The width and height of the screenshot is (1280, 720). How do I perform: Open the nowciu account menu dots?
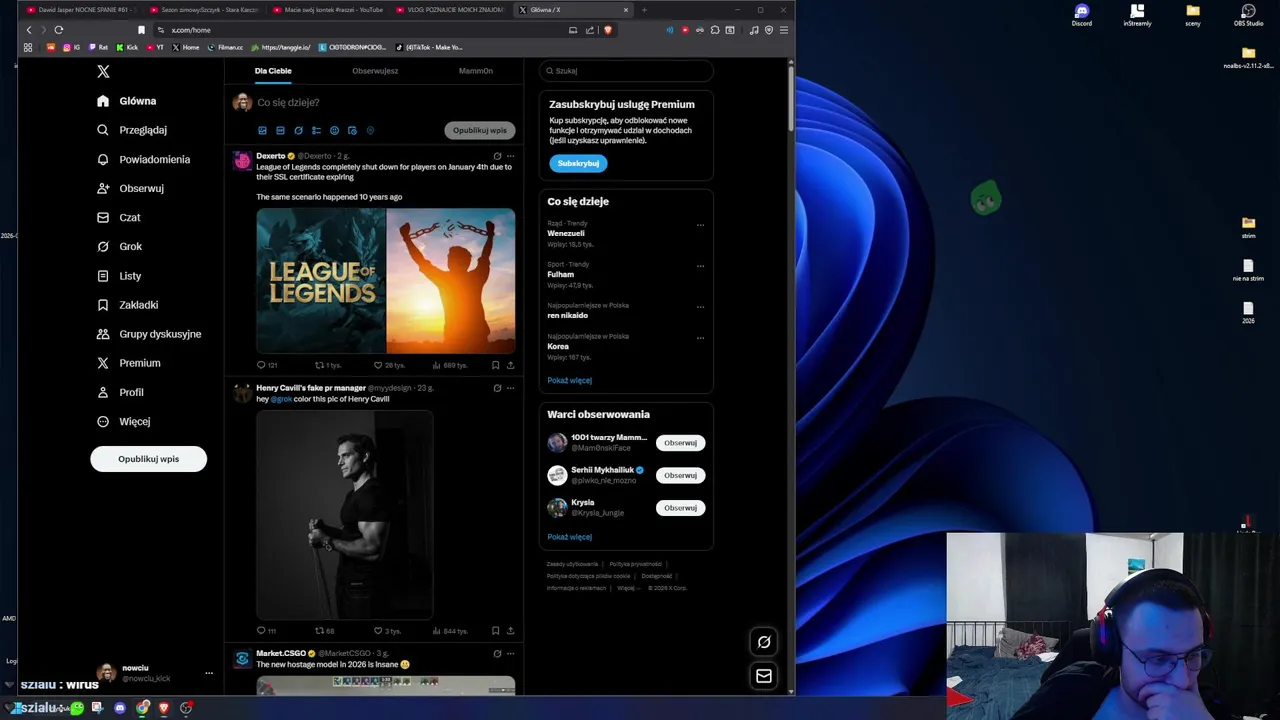point(209,673)
